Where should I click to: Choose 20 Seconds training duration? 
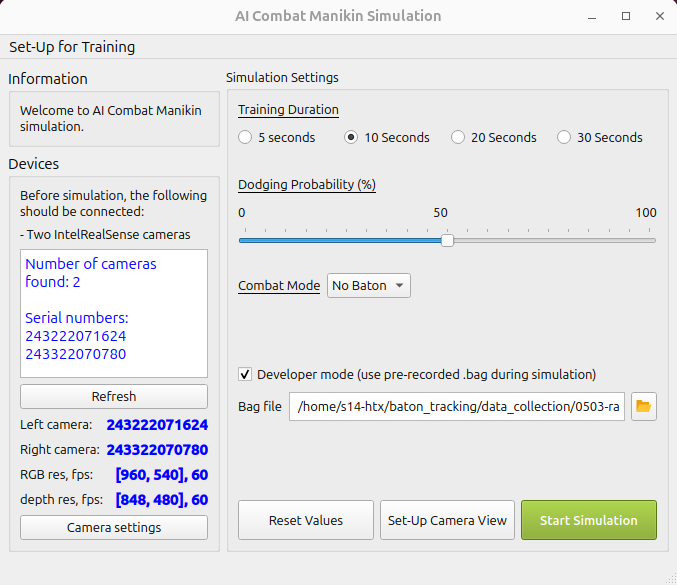[458, 138]
